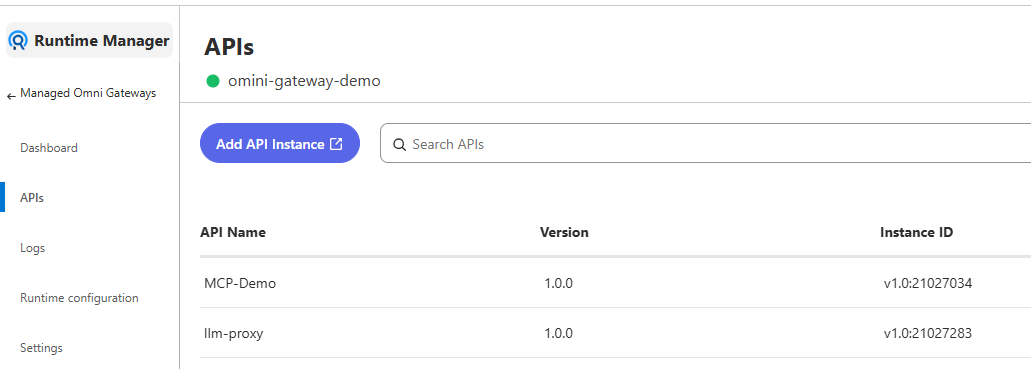Viewport: 1031px width, 369px height.
Task: Click the Runtime Manager title text
Action: 102,41
